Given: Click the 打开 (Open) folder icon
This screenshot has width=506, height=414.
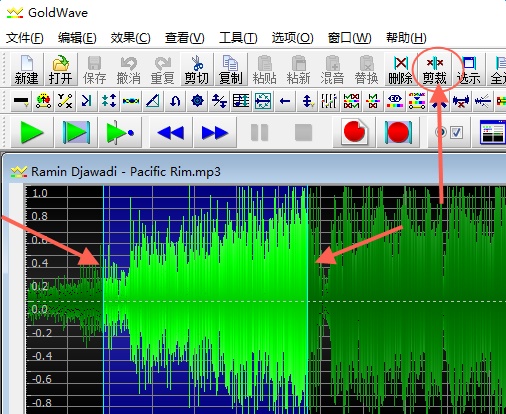Looking at the screenshot, I should (60, 69).
